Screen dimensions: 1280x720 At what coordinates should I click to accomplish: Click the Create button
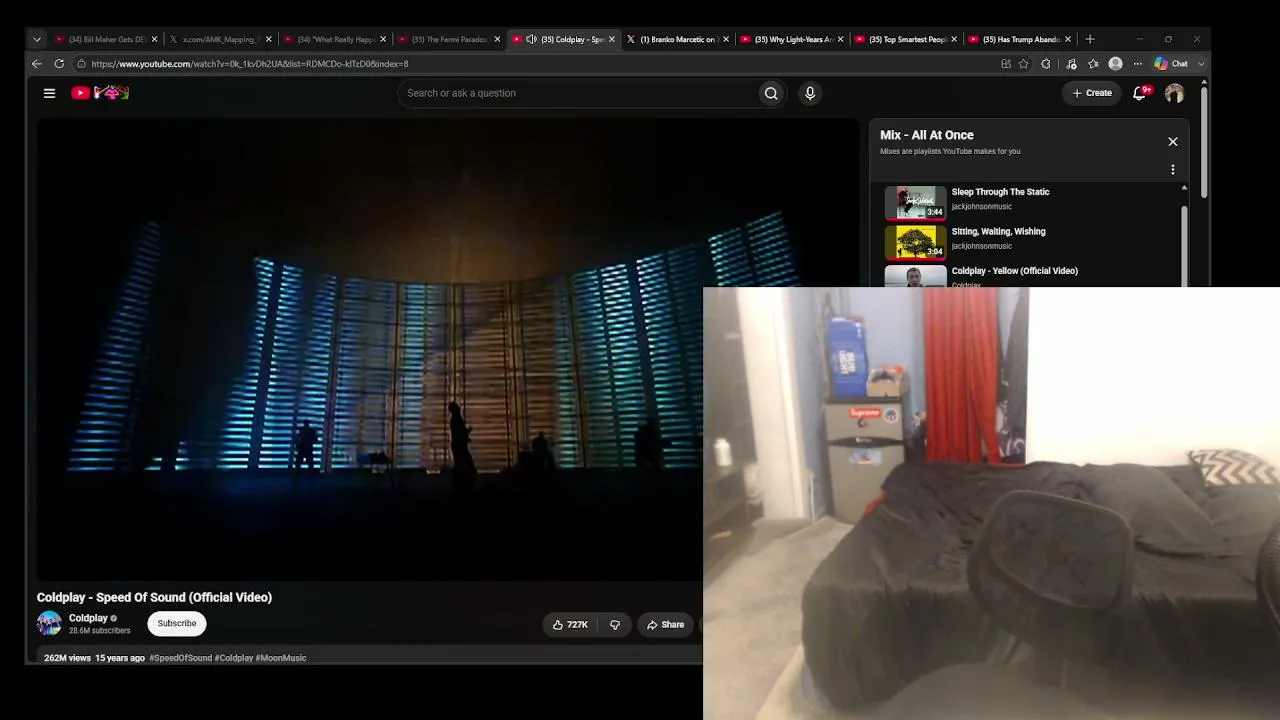click(1091, 93)
